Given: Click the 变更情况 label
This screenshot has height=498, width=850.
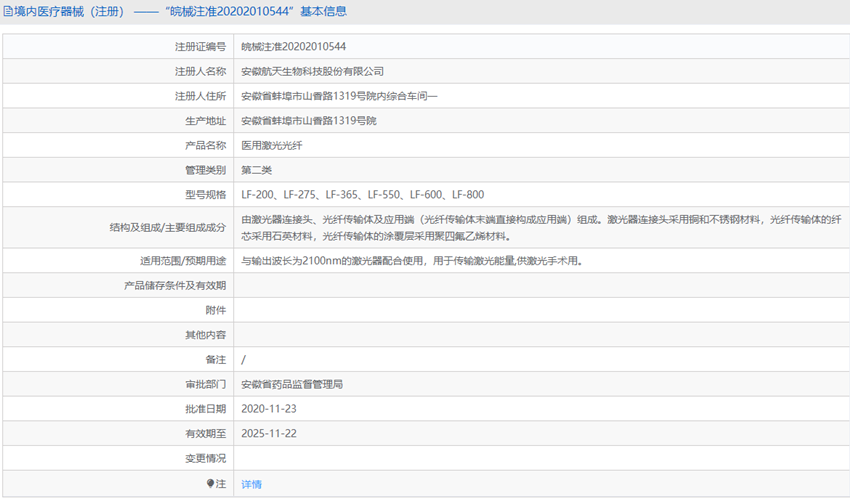Looking at the screenshot, I should [205, 458].
